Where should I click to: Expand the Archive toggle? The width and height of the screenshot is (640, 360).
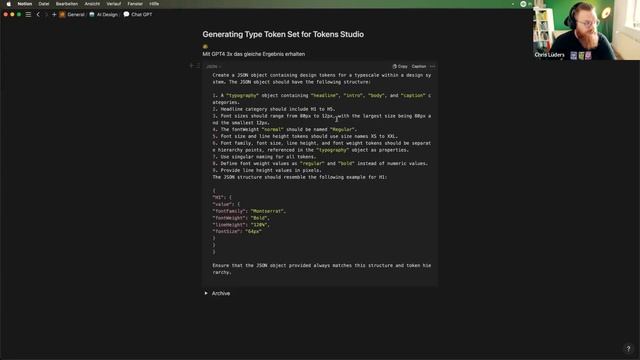point(206,293)
